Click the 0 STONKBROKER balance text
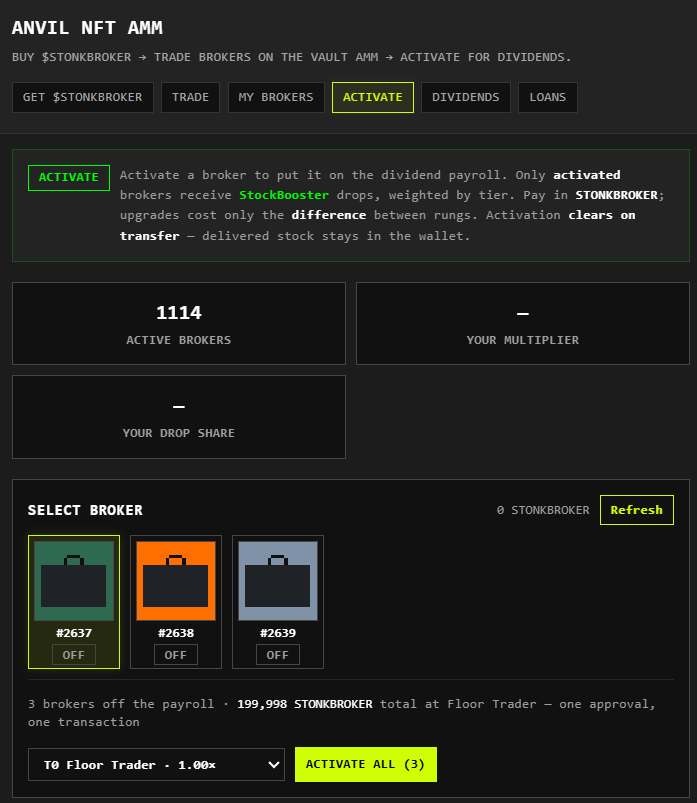 543,510
